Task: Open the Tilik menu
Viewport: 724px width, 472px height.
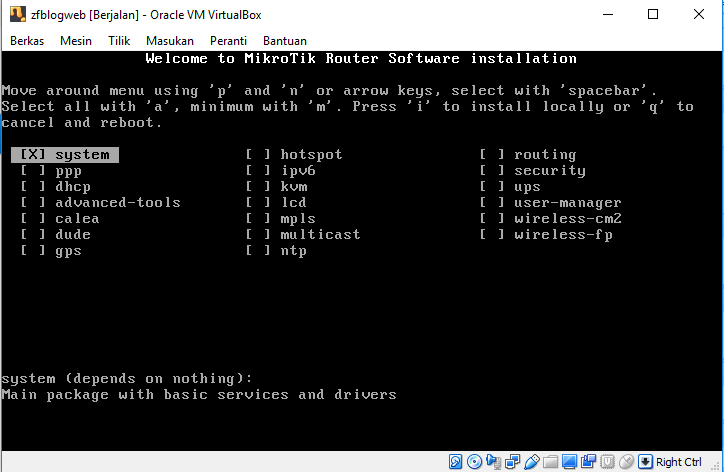Action: [x=119, y=41]
